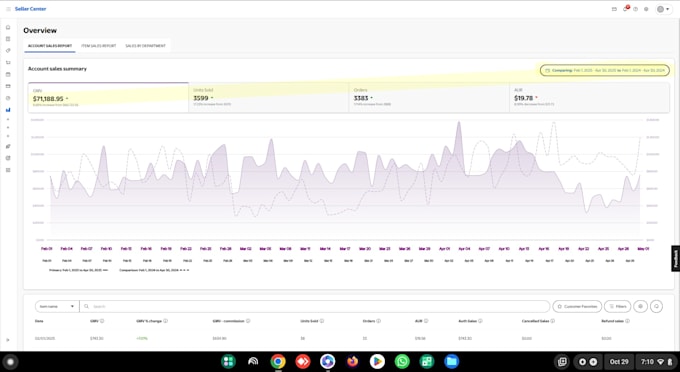680x372 pixels.
Task: Click the Date column header
Action: click(x=39, y=321)
